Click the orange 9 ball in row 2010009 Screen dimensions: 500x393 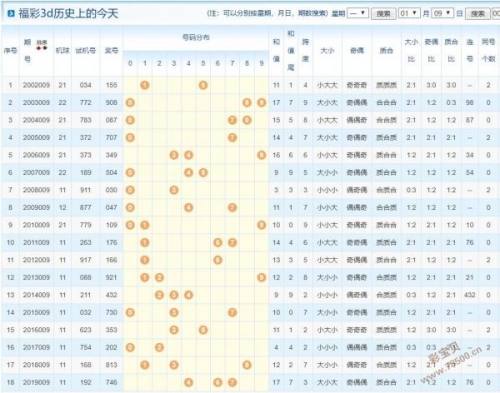click(x=262, y=225)
